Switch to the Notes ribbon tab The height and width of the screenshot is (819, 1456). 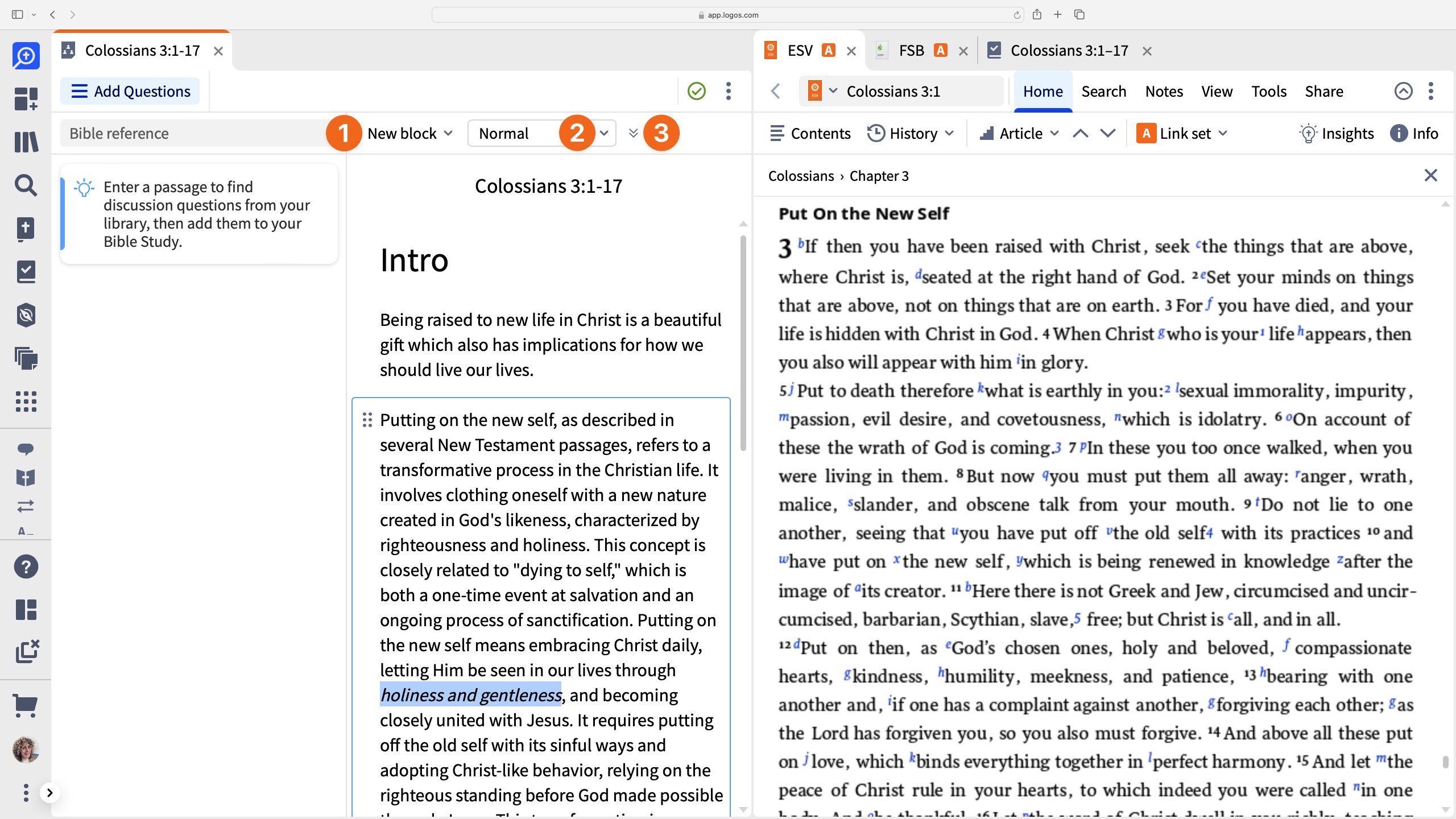[x=1164, y=92]
